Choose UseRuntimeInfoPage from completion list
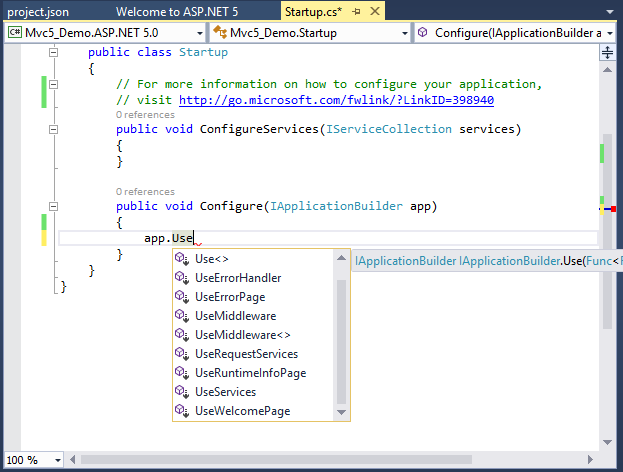The height and width of the screenshot is (472, 623). click(x=253, y=373)
